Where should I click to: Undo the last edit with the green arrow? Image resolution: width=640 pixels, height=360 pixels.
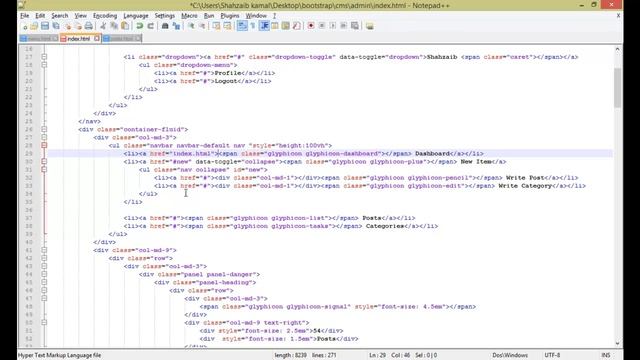click(140, 26)
